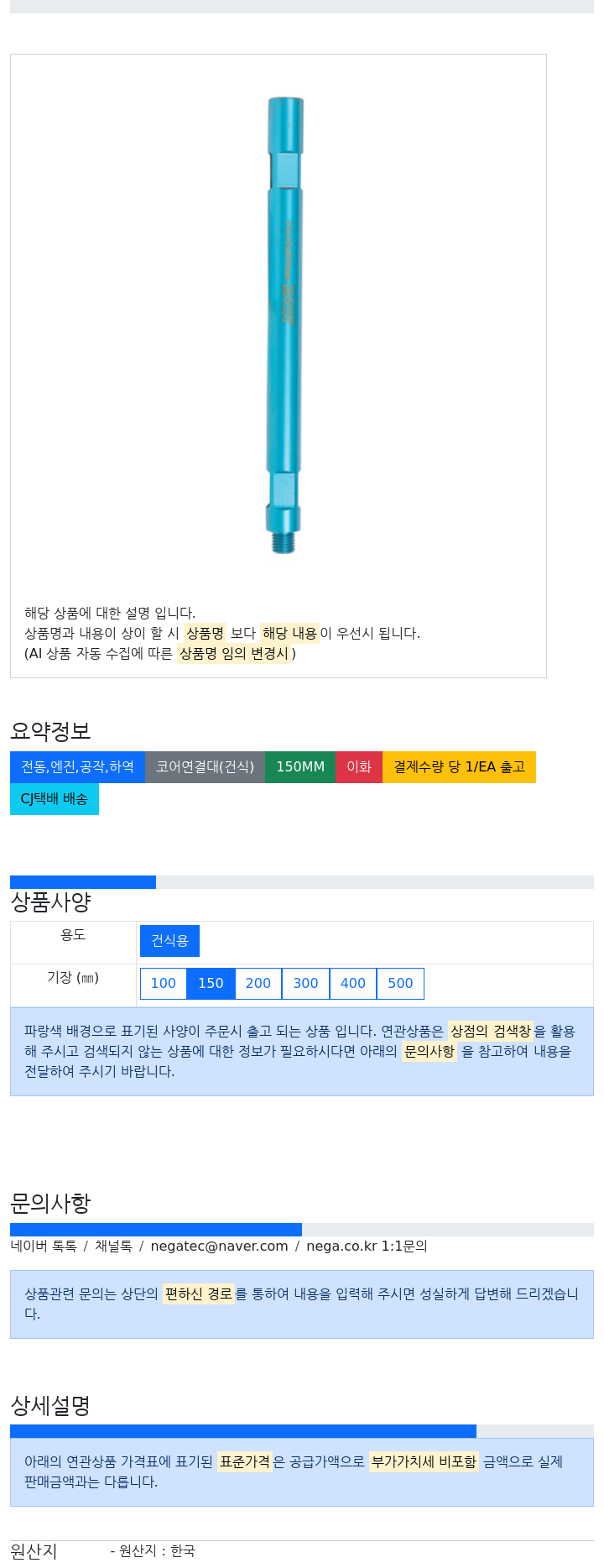Open the 채널톡 chat link

point(113,1247)
